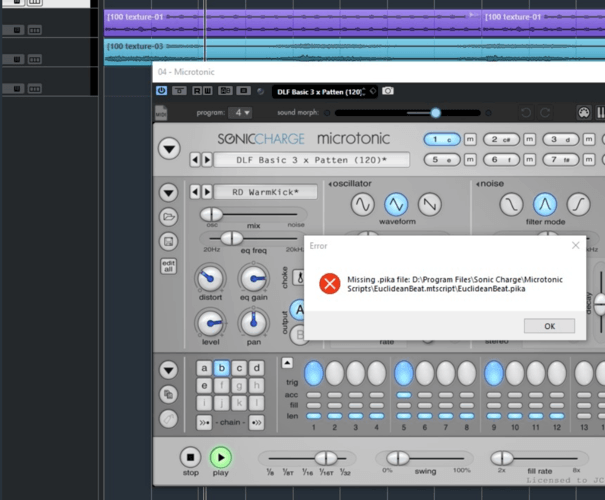This screenshot has width=605, height=500.
Task: Play the pattern
Action: (x=220, y=457)
